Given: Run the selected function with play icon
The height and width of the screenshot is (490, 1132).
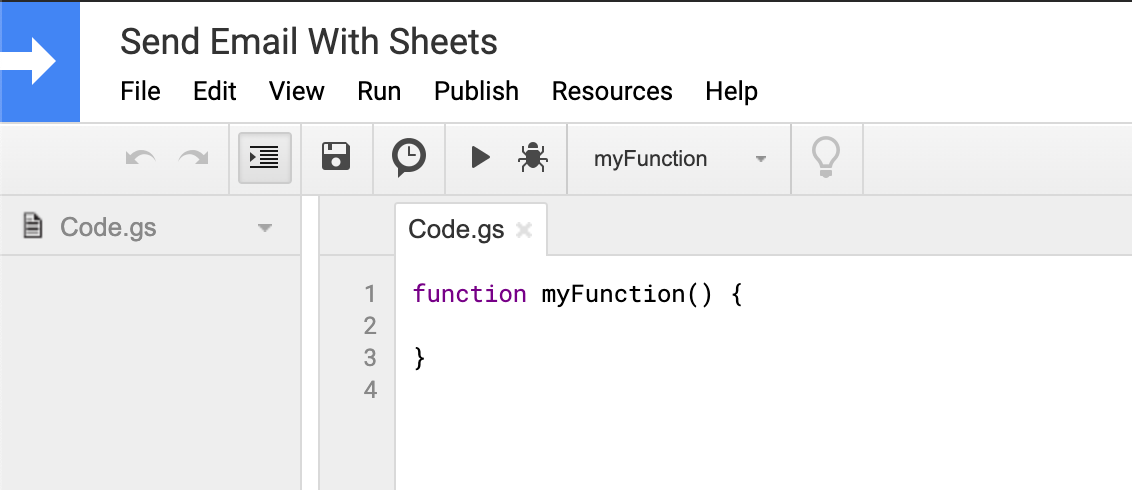Looking at the screenshot, I should pyautogui.click(x=480, y=157).
